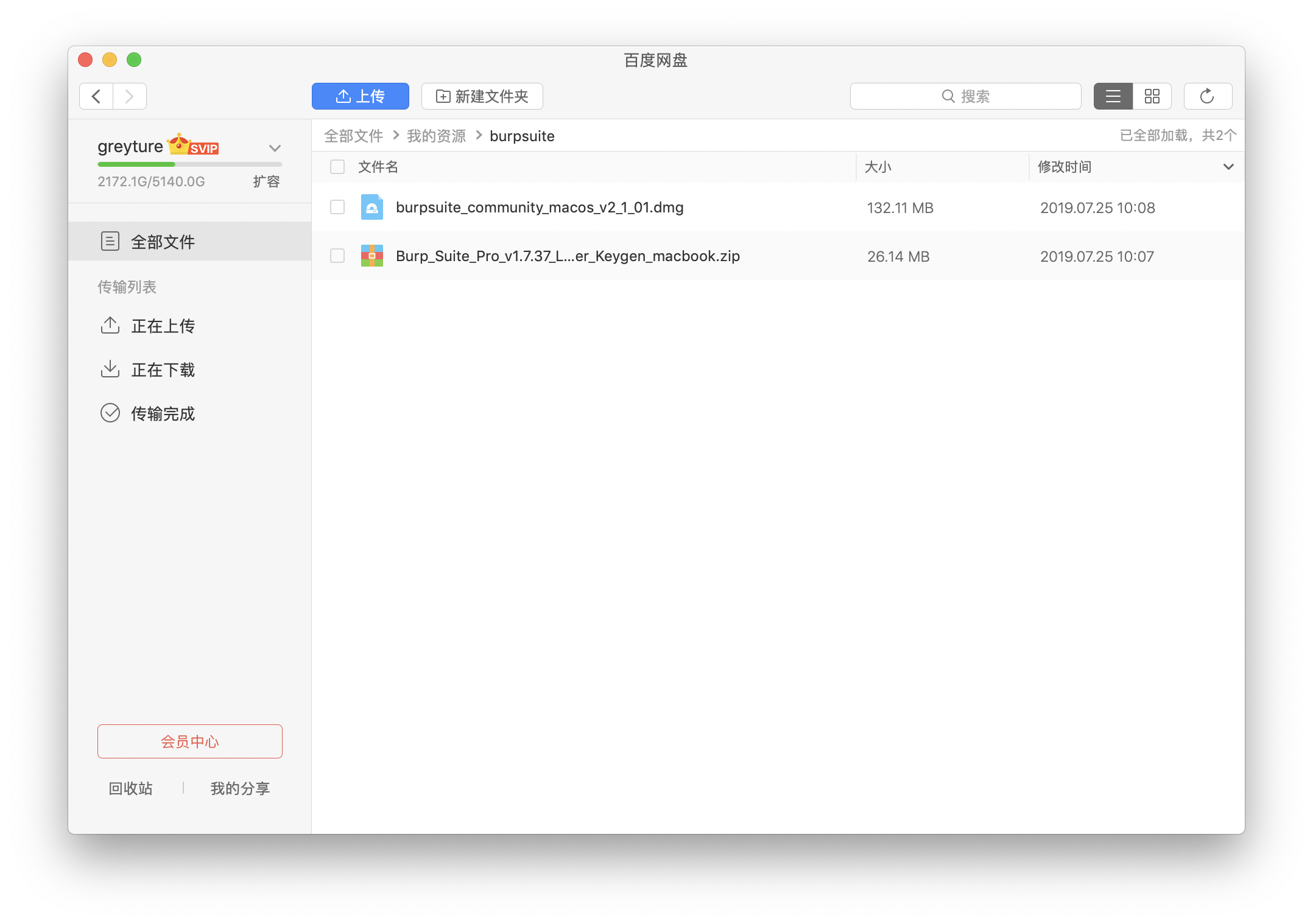
Task: Open the 正在下载 downloading list
Action: pyautogui.click(x=163, y=370)
